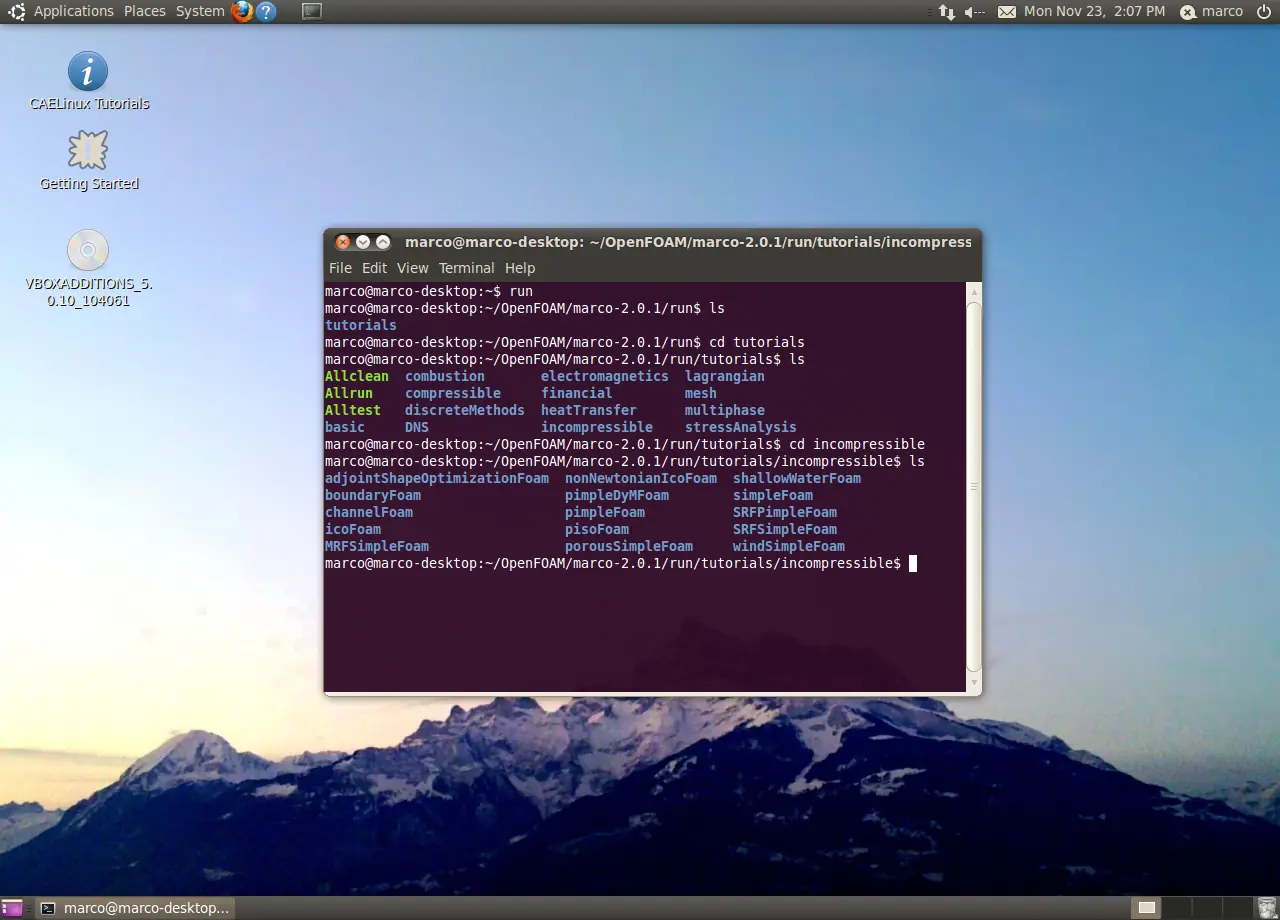1280x920 pixels.
Task: Click the terminal vertical scrollbar
Action: tap(974, 486)
